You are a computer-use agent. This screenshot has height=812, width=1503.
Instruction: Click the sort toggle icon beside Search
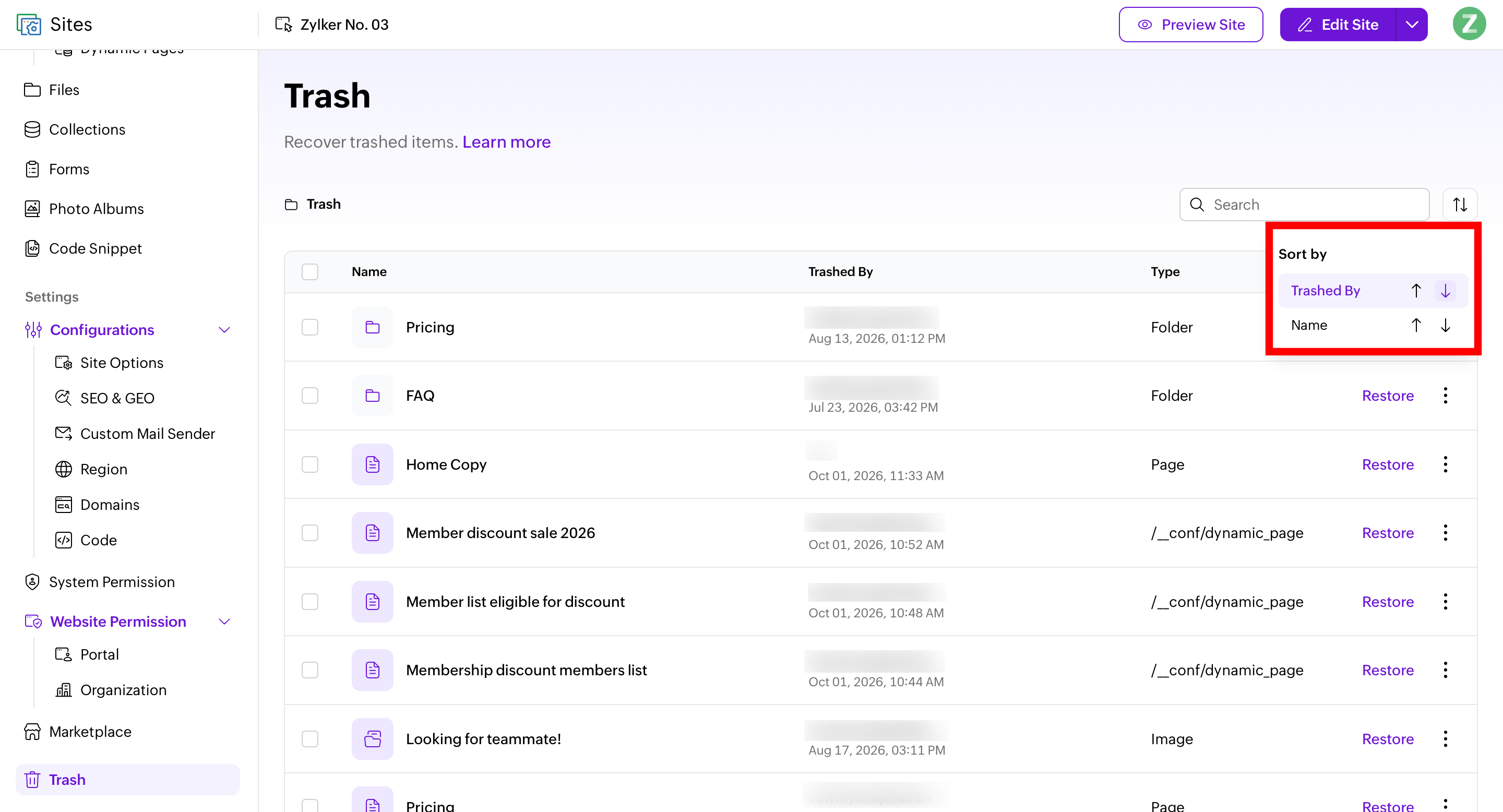(1459, 205)
